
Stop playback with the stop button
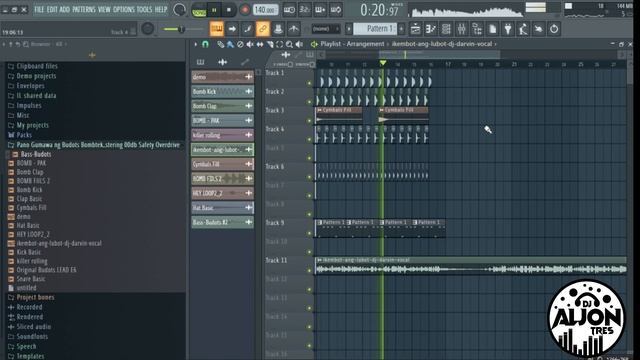pos(229,10)
